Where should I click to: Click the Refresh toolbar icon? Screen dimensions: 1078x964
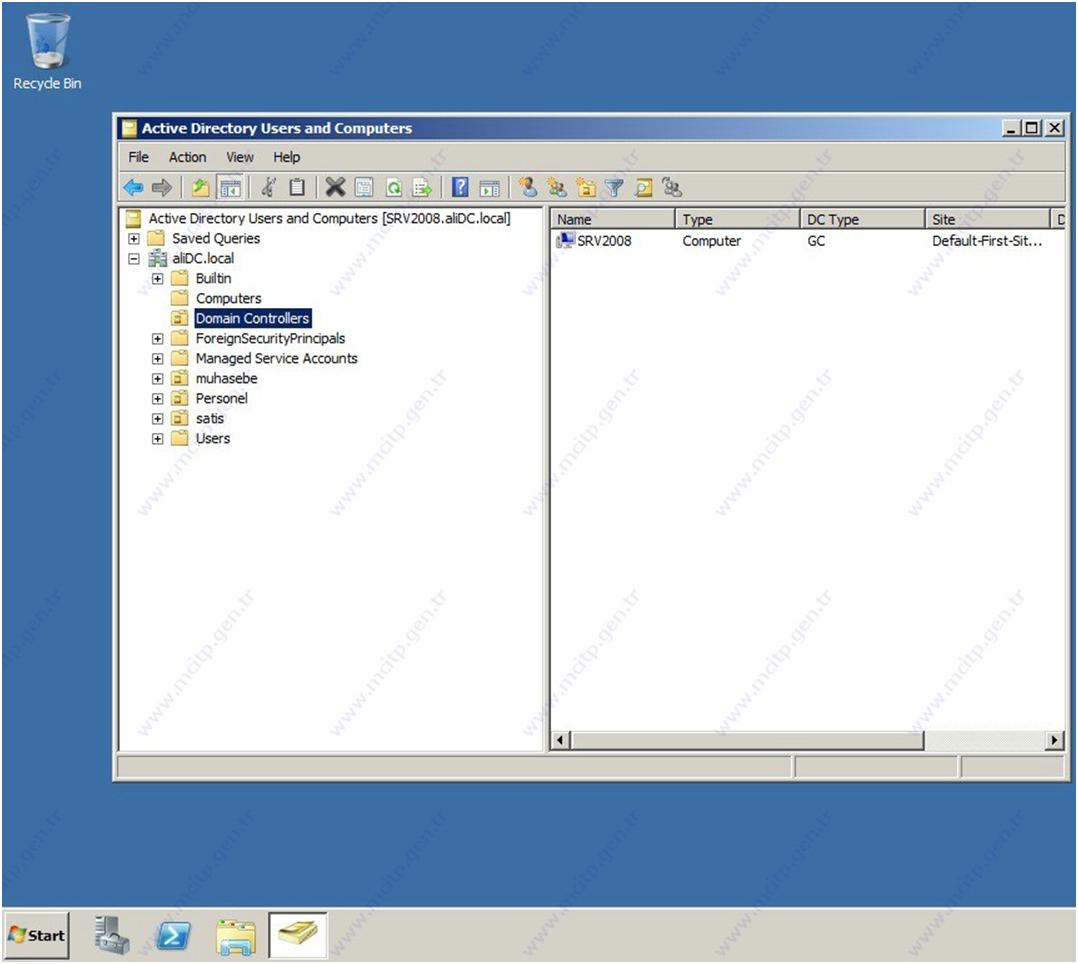[393, 187]
